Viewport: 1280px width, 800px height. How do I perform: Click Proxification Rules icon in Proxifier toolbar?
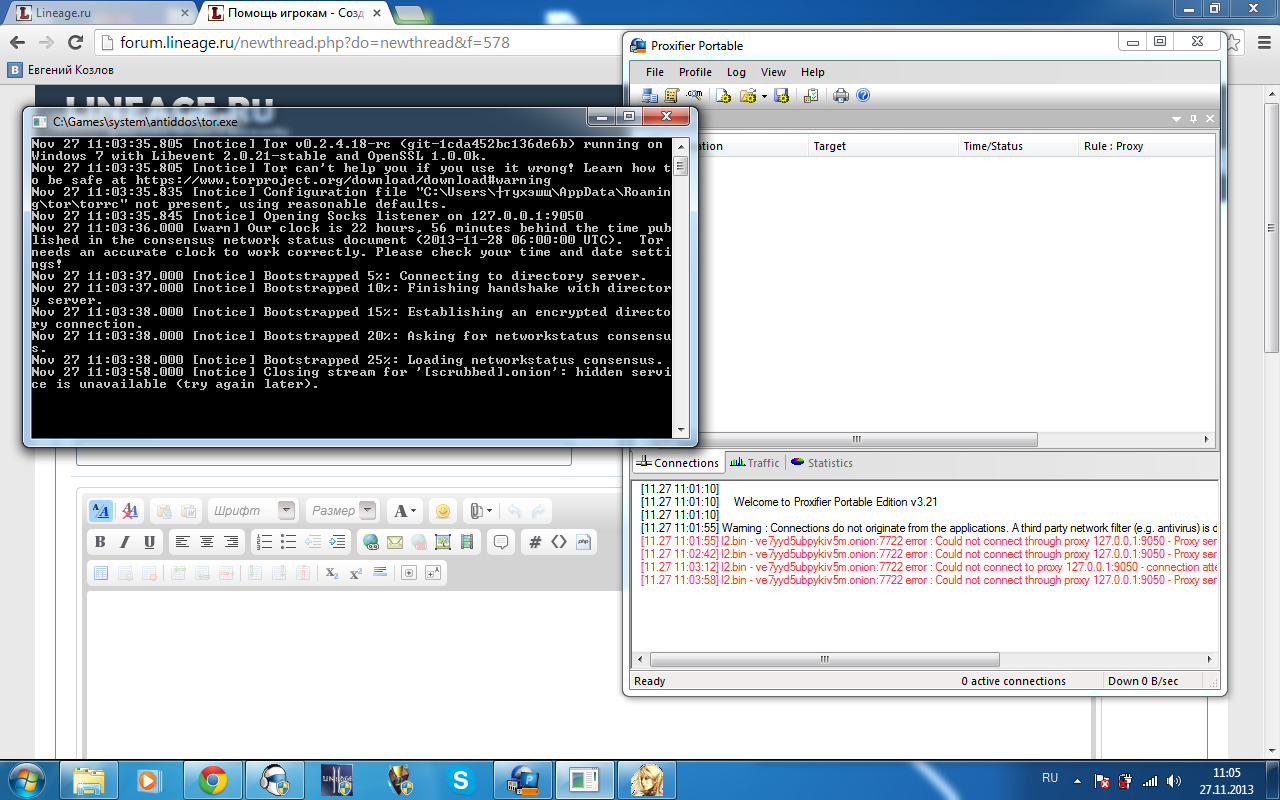[672, 96]
